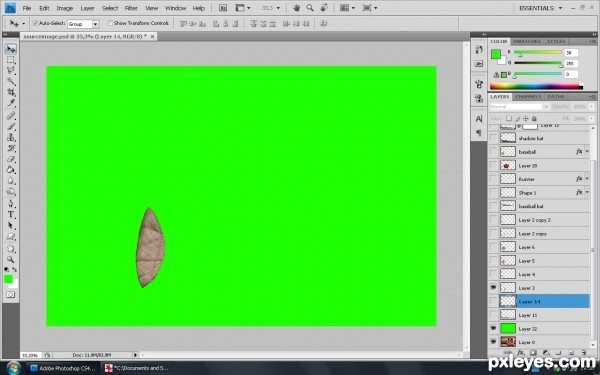Viewport: 600px width, 375px height.
Task: Select the Zoom tool in the toolbox
Action: pos(11,259)
